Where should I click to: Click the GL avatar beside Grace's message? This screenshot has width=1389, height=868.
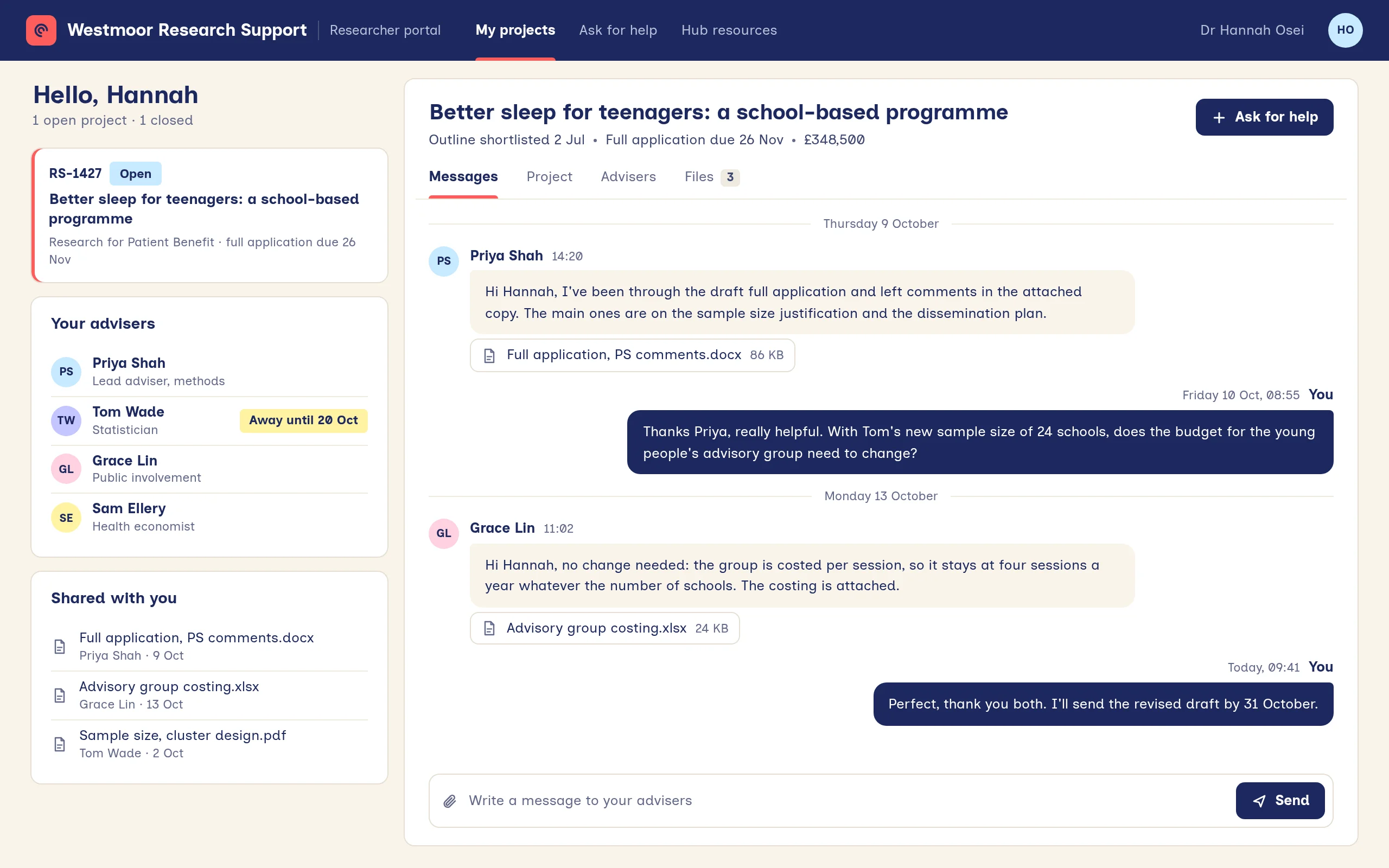pyautogui.click(x=444, y=533)
